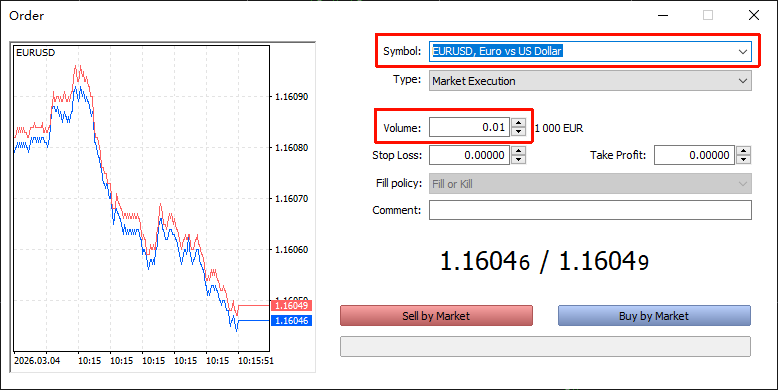Click the 1.16070 price axis label
The height and width of the screenshot is (390, 778).
[291, 198]
